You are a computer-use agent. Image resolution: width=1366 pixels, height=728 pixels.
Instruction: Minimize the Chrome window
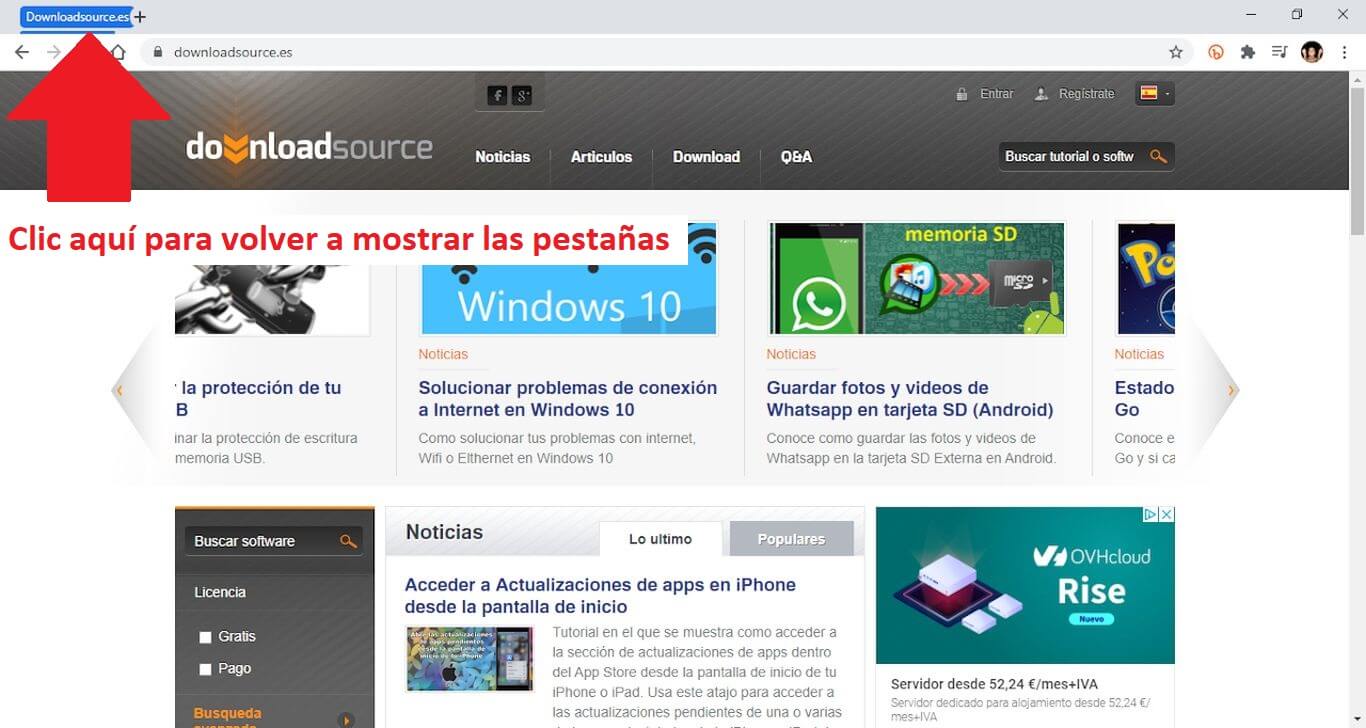(x=1252, y=15)
